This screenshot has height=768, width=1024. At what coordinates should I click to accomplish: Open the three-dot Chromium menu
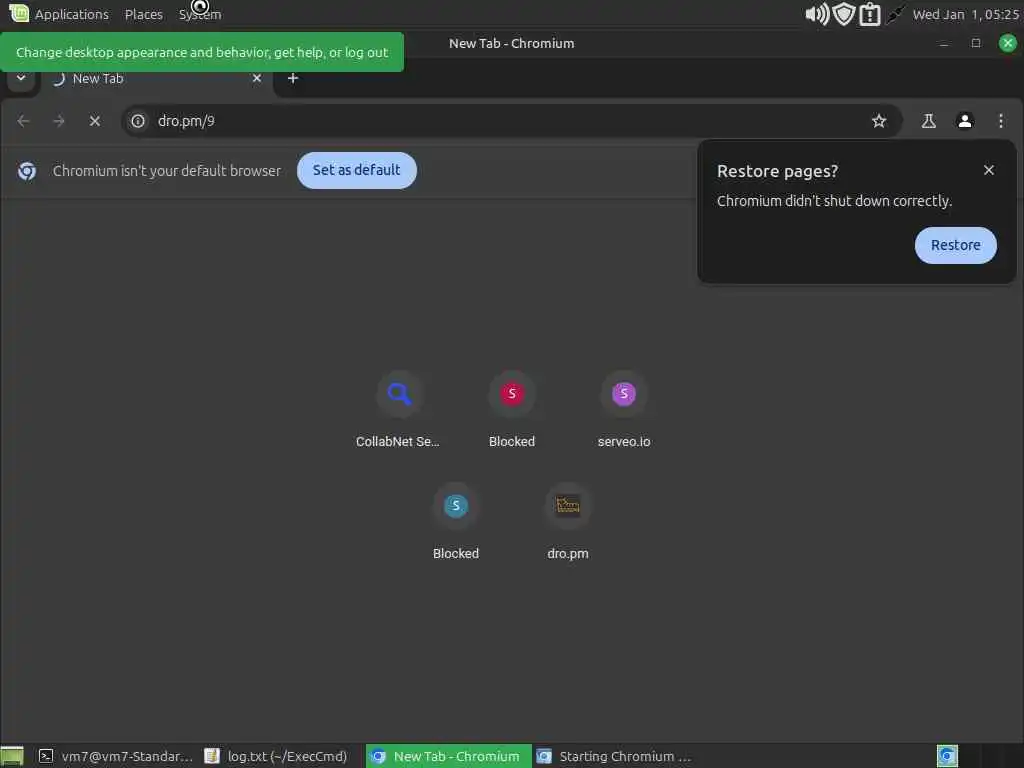pos(1000,121)
